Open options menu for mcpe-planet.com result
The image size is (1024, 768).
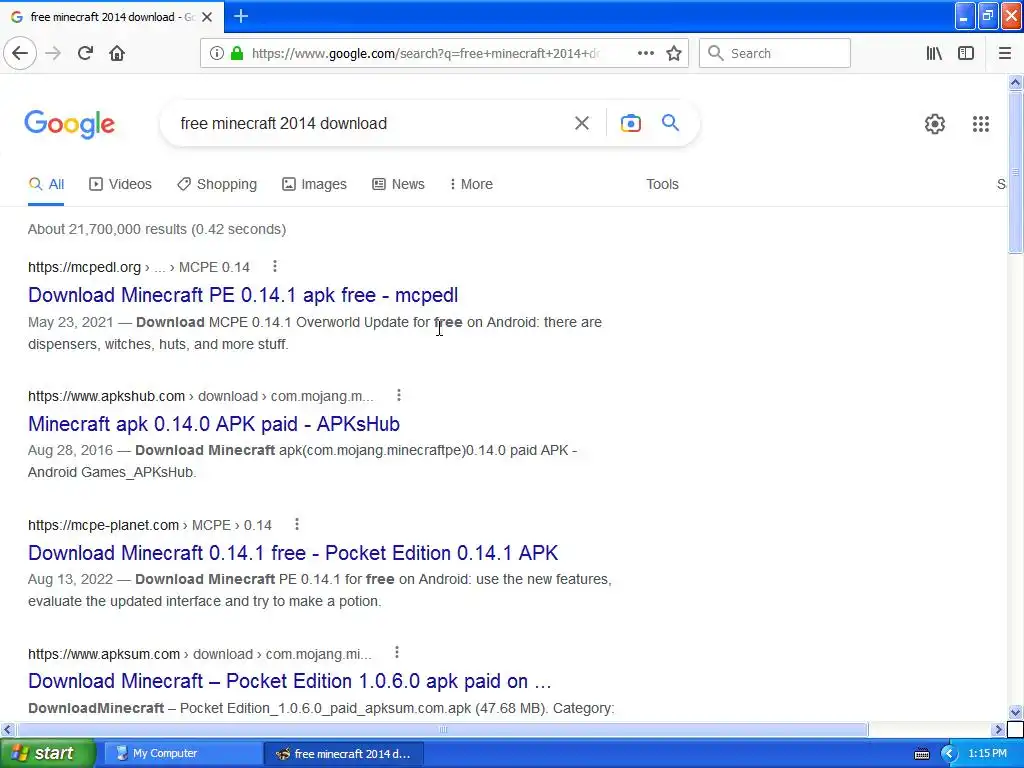[x=296, y=524]
